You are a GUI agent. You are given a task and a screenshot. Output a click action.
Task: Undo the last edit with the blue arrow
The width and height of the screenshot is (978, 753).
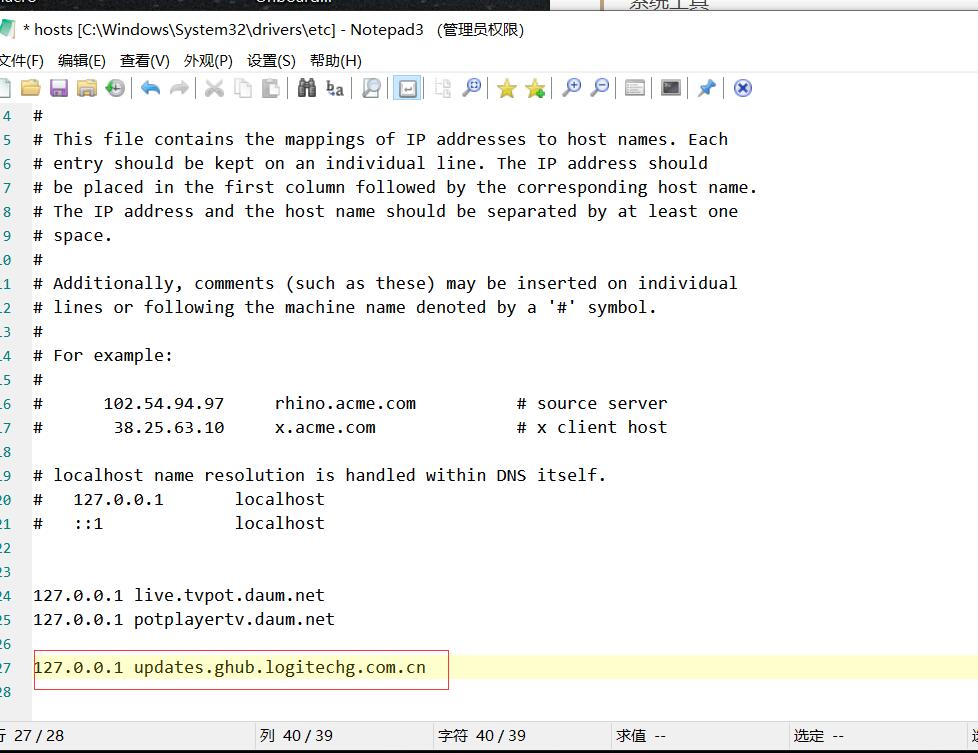[150, 88]
